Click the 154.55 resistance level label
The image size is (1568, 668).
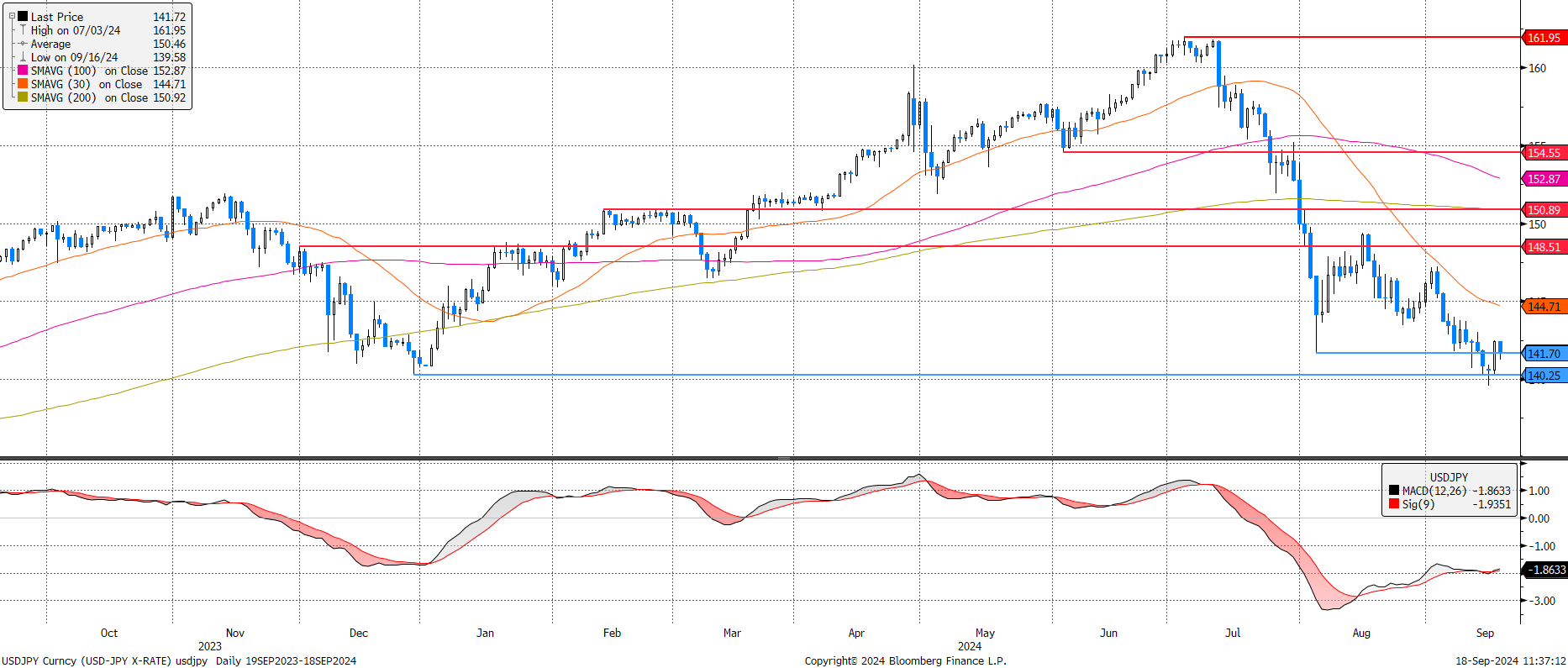click(x=1543, y=153)
